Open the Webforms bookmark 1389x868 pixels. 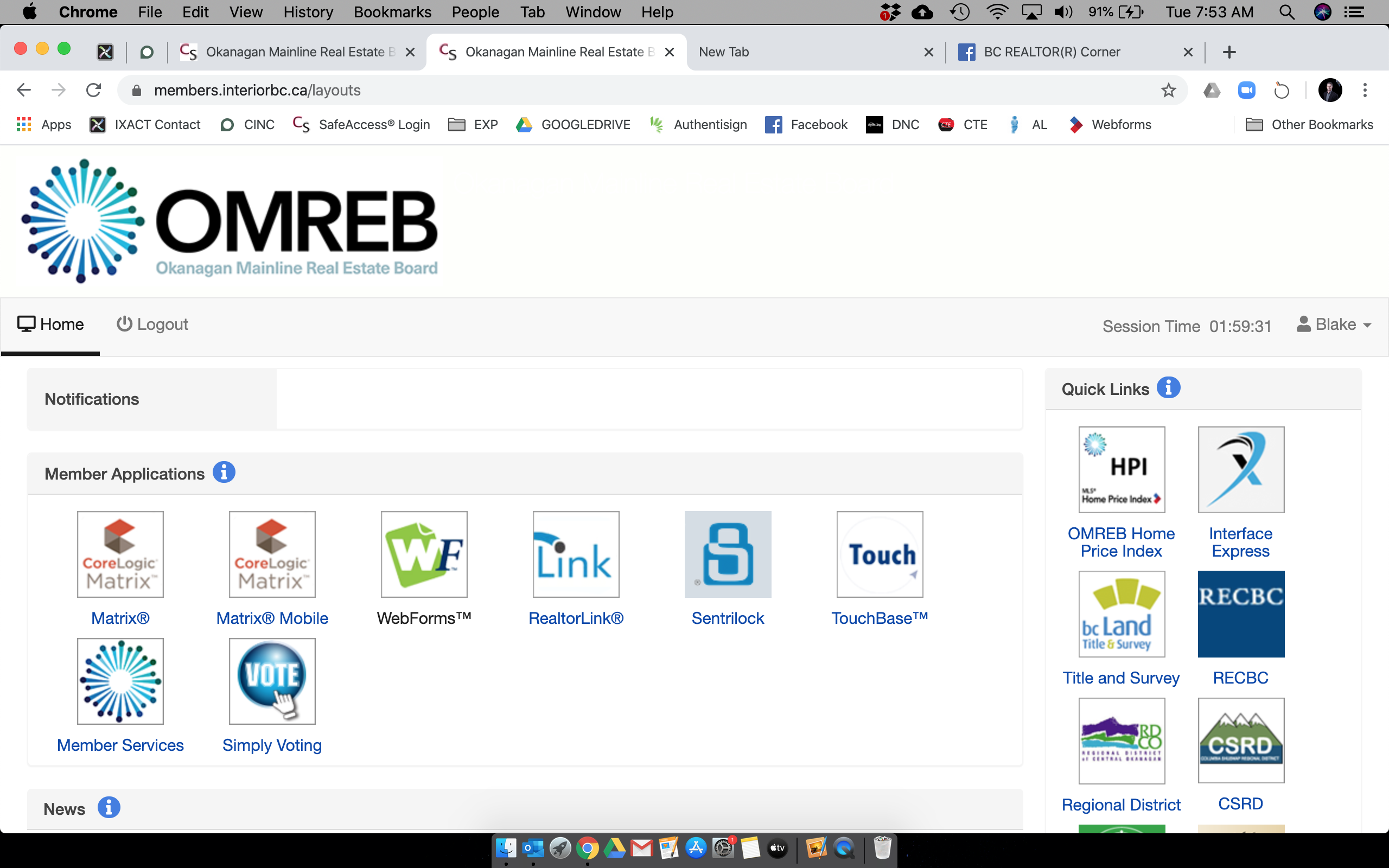pos(1111,125)
